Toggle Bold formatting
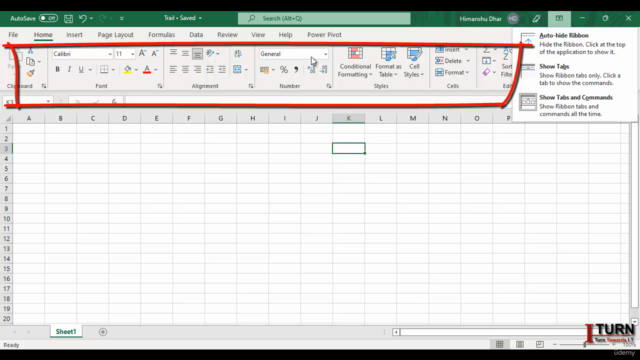Image resolution: width=640 pixels, height=360 pixels. (58, 69)
